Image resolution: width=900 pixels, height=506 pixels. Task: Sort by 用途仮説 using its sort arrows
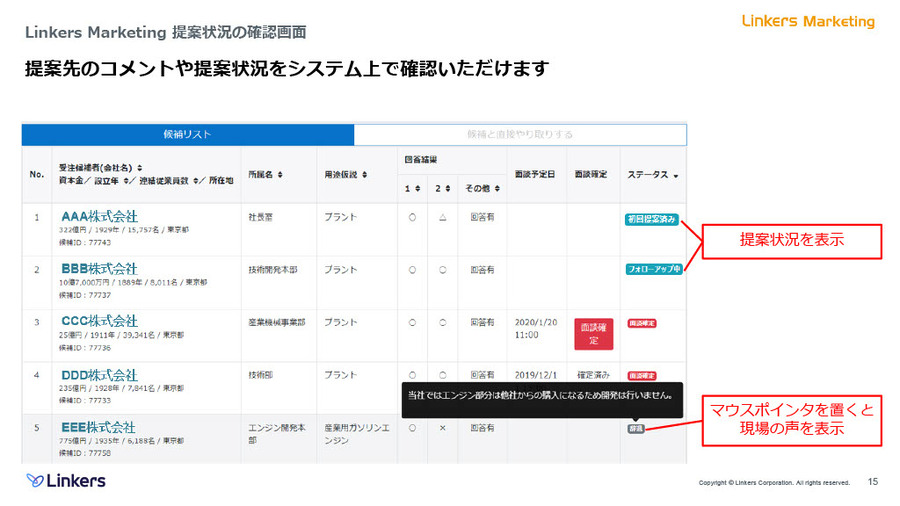click(364, 174)
